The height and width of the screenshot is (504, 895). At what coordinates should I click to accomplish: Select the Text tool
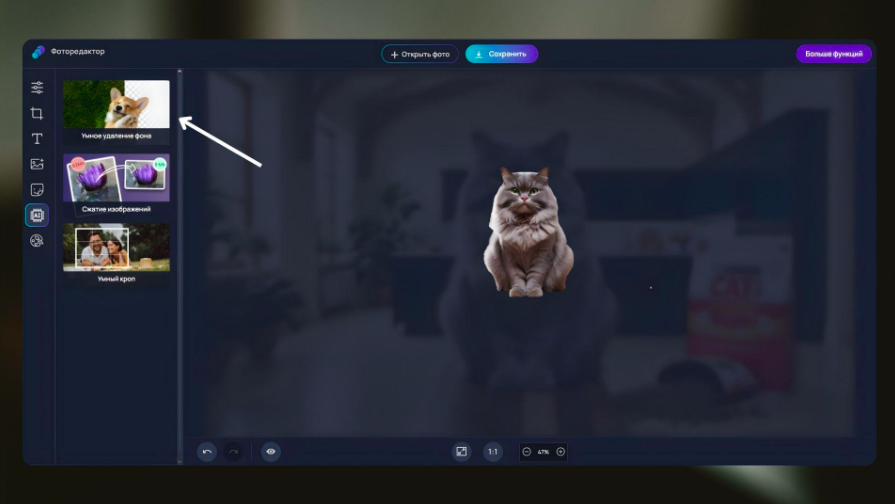coord(37,139)
